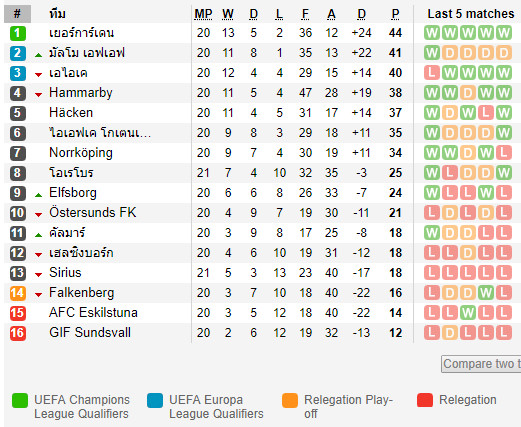Screen dimensions: 521x427
Task: Click the red Relegation legend swatch
Action: [425, 400]
